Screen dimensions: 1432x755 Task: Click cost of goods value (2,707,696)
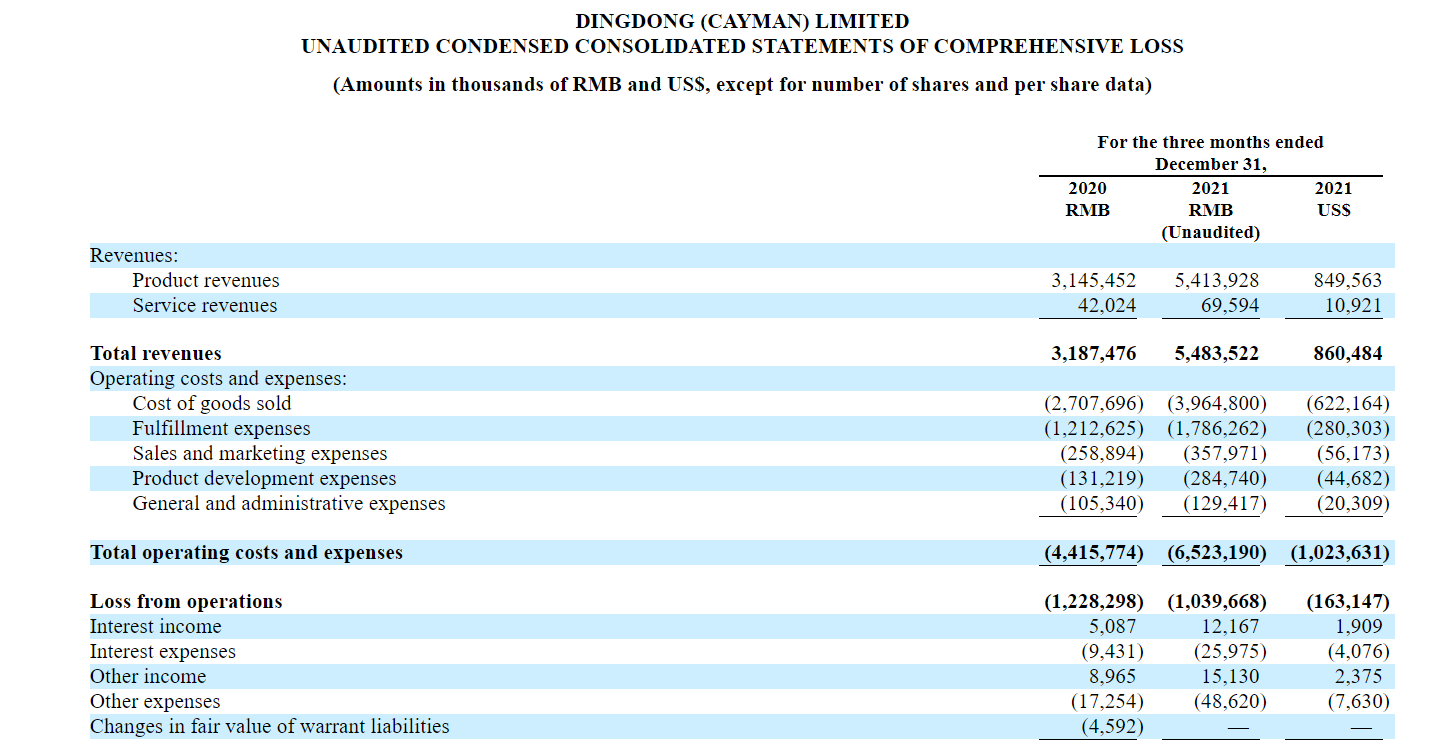pos(1093,404)
